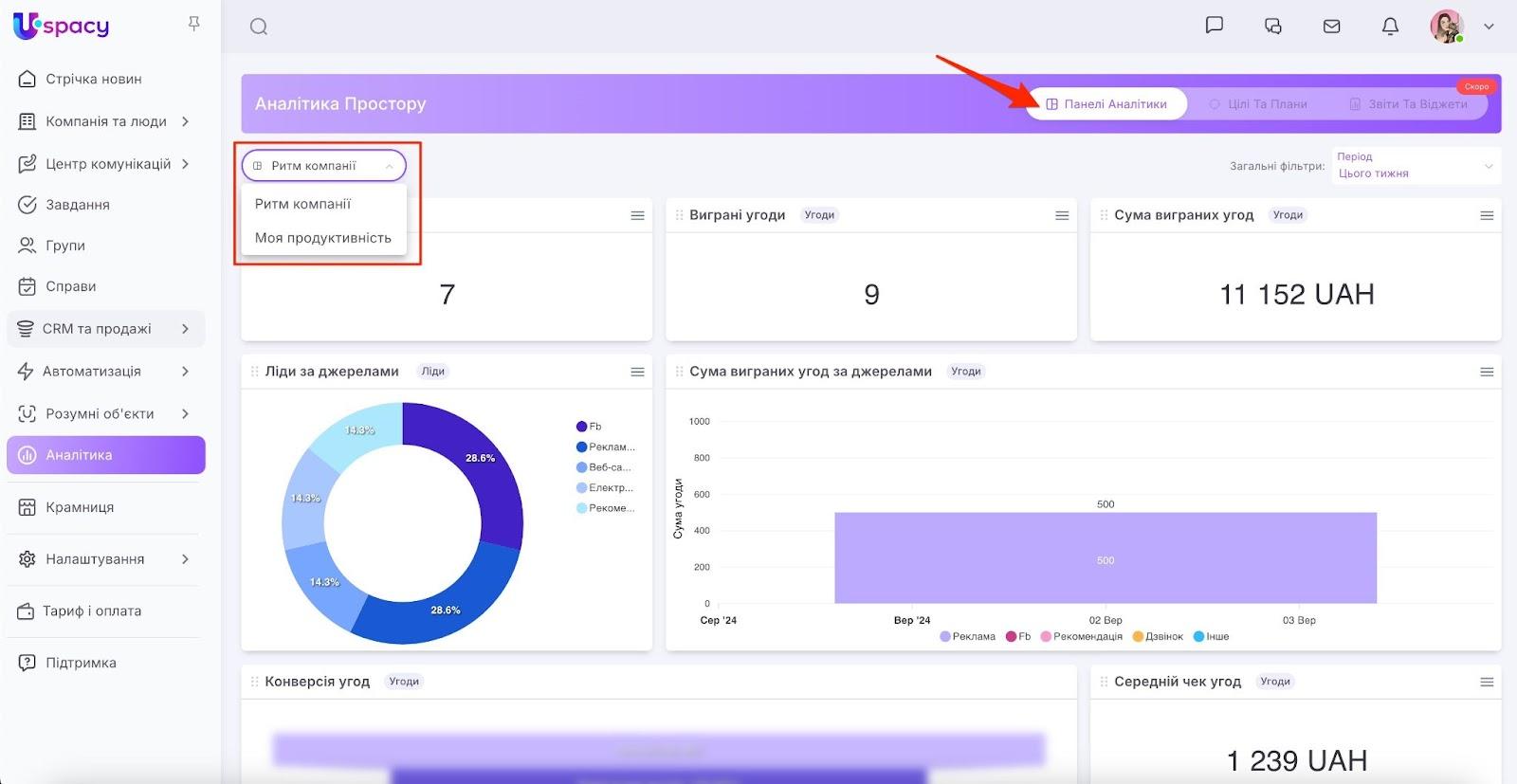Click the hamburger icon on Ліди за джерелами widget
Screen dimensions: 1517x784
pyautogui.click(x=637, y=373)
